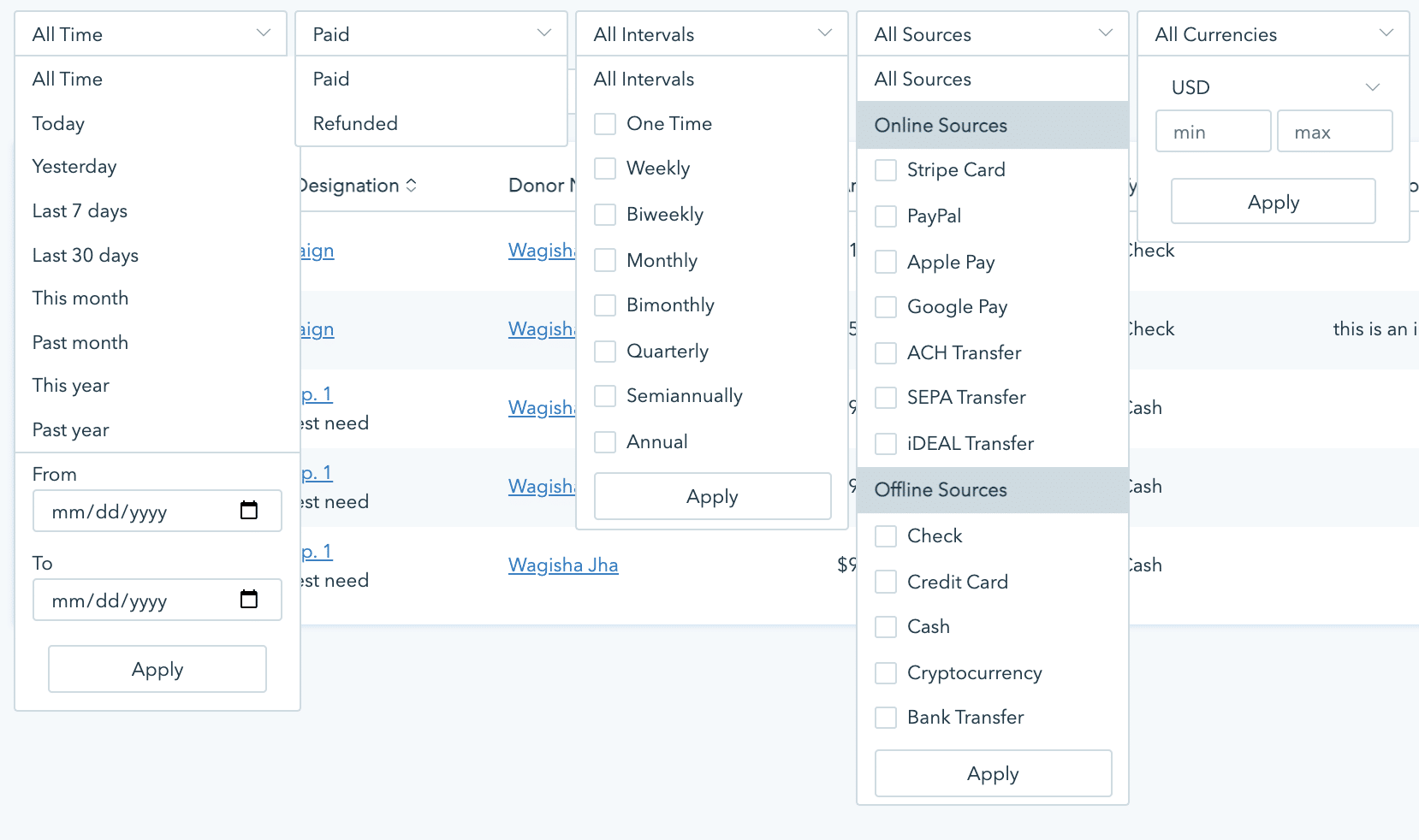1419x840 pixels.
Task: Enable the PayPal payment source
Action: pos(886,216)
